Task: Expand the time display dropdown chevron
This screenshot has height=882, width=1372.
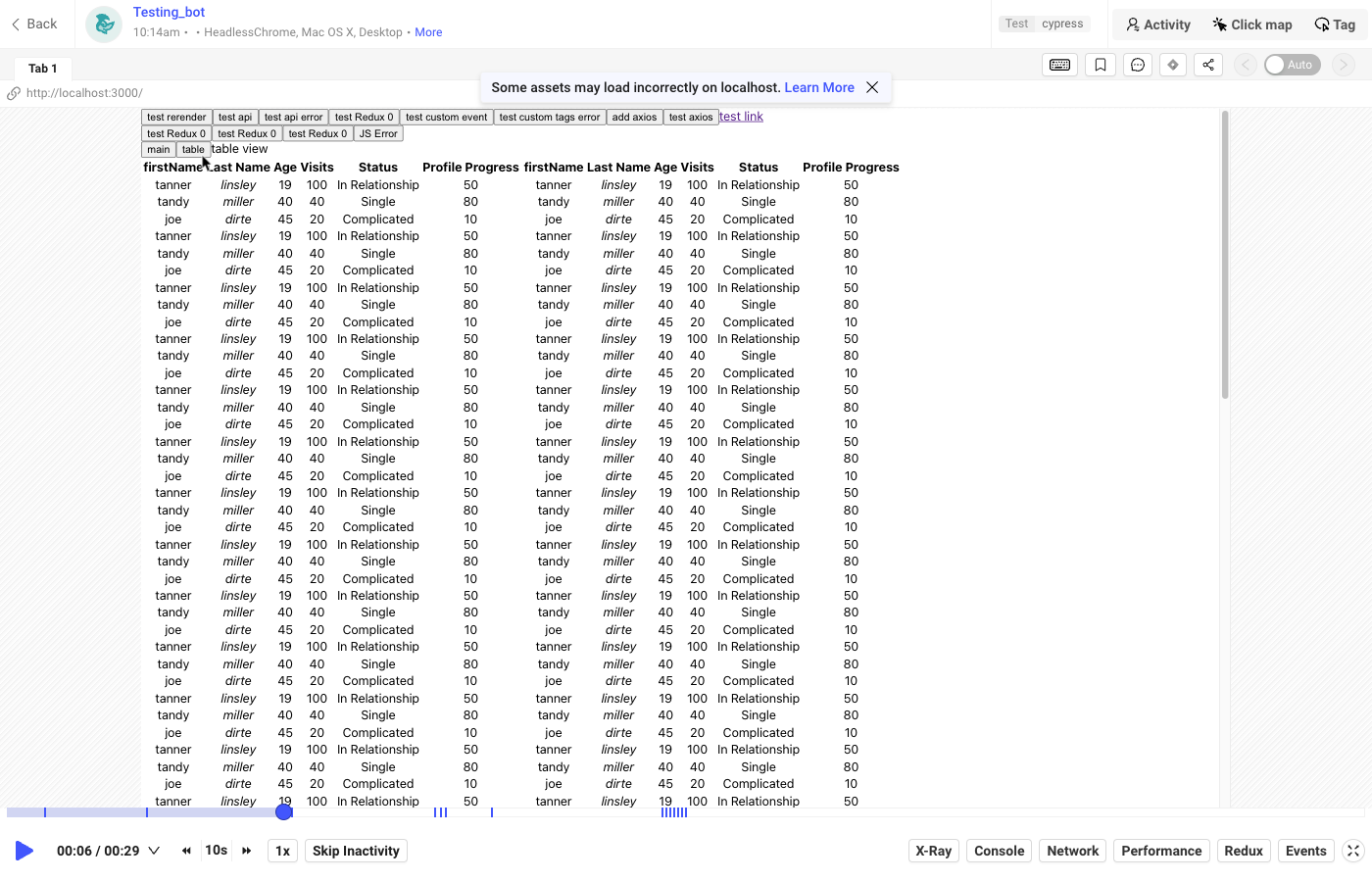Action: [154, 851]
